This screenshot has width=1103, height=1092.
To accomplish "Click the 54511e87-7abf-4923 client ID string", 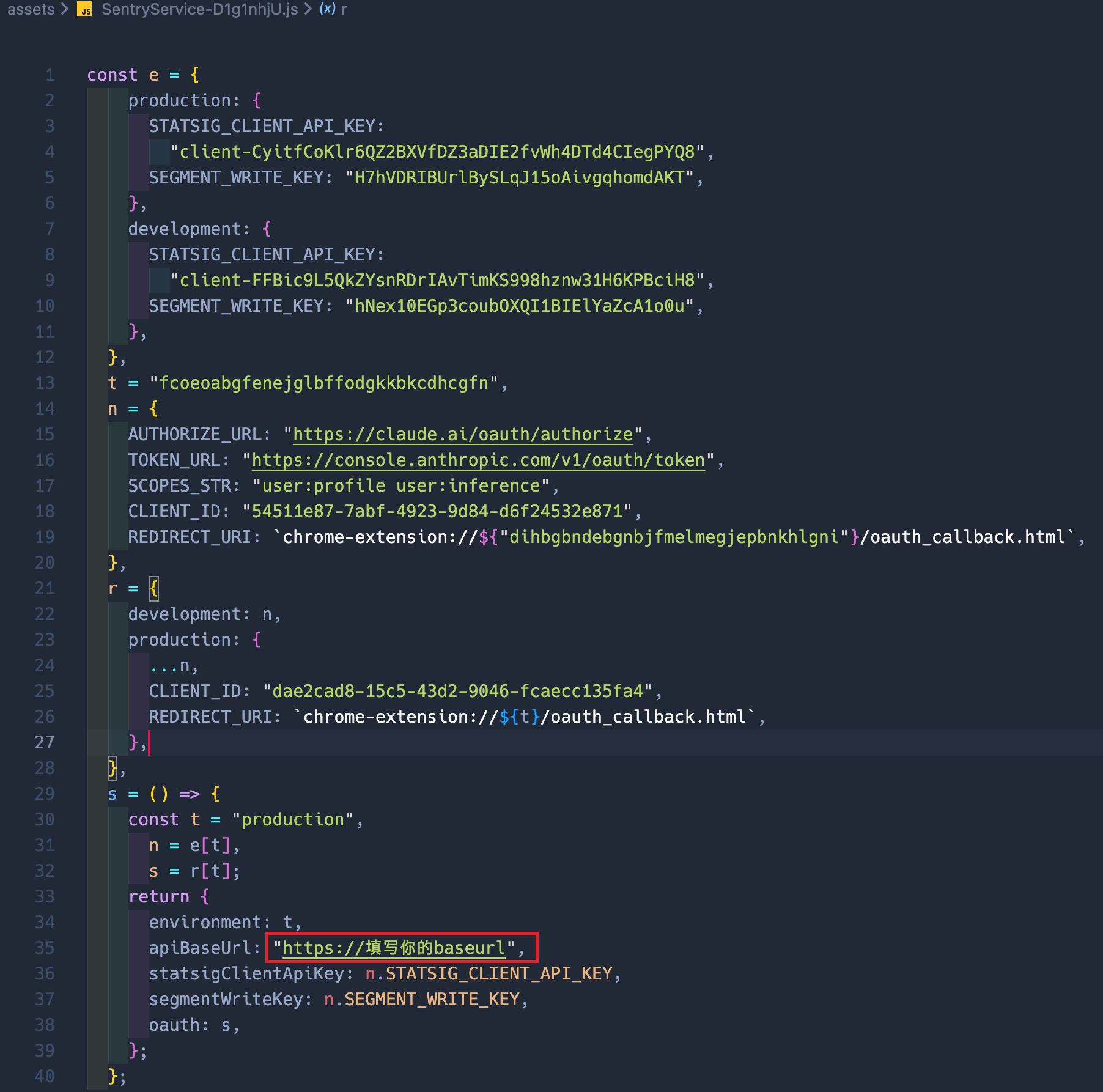I will pos(437,511).
